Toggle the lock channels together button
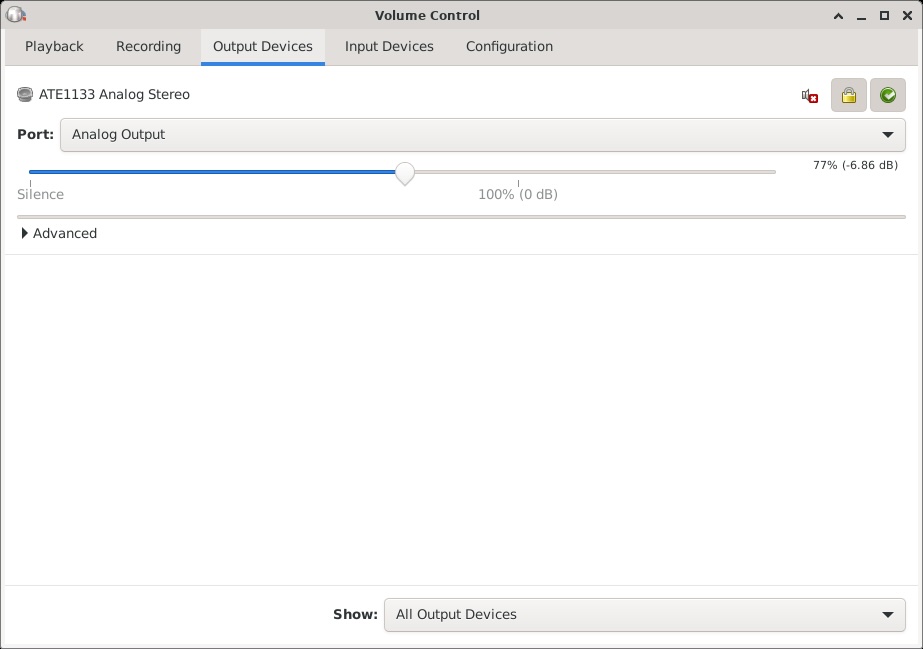Screen dimensions: 923x649 [848, 95]
